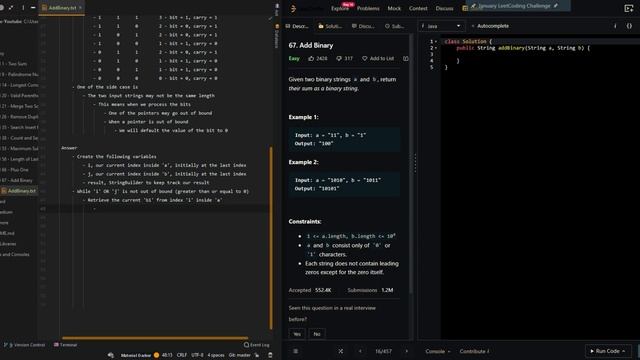Open the Mock menu item
The height and width of the screenshot is (360, 640).
[394, 8]
